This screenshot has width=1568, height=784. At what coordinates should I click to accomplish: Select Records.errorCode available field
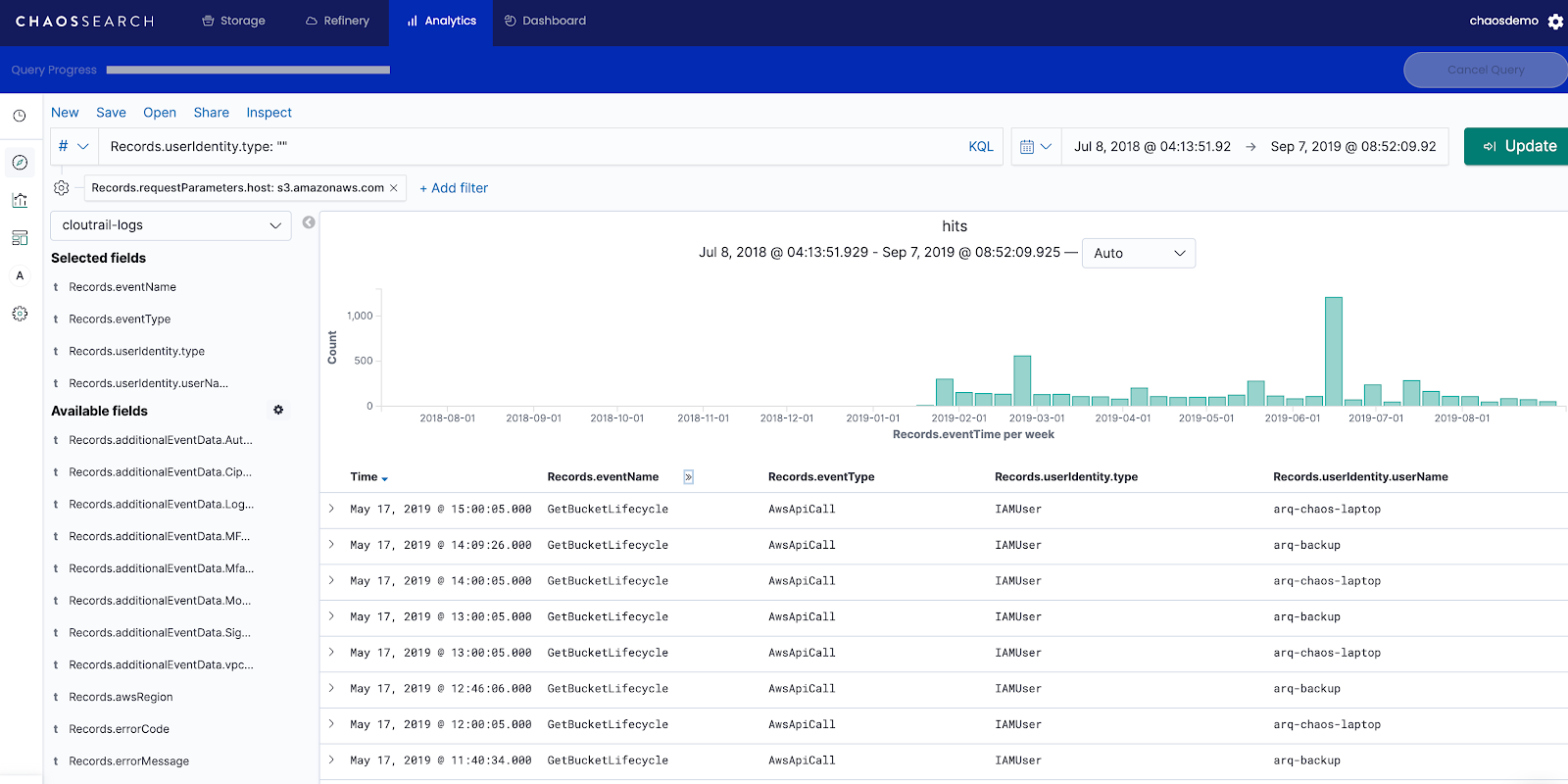(119, 729)
